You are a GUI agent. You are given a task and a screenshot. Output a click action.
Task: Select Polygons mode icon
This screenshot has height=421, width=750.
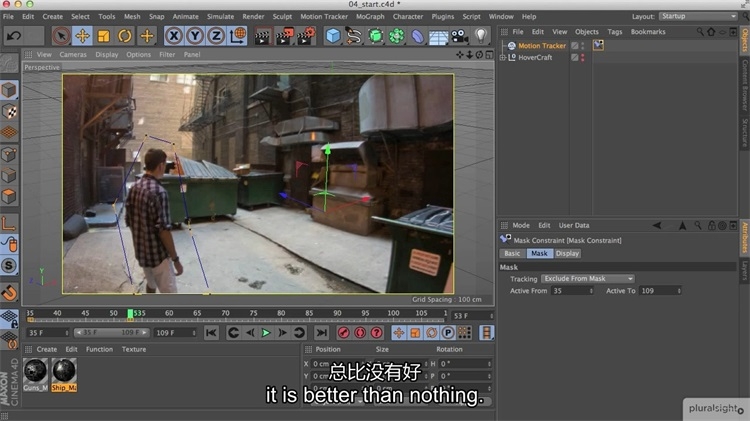click(x=9, y=196)
